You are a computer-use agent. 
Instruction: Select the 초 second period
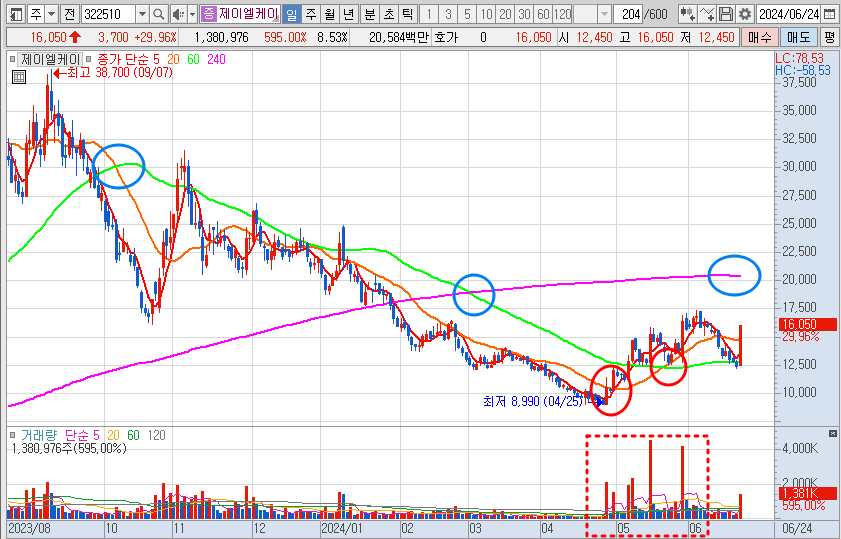(389, 14)
